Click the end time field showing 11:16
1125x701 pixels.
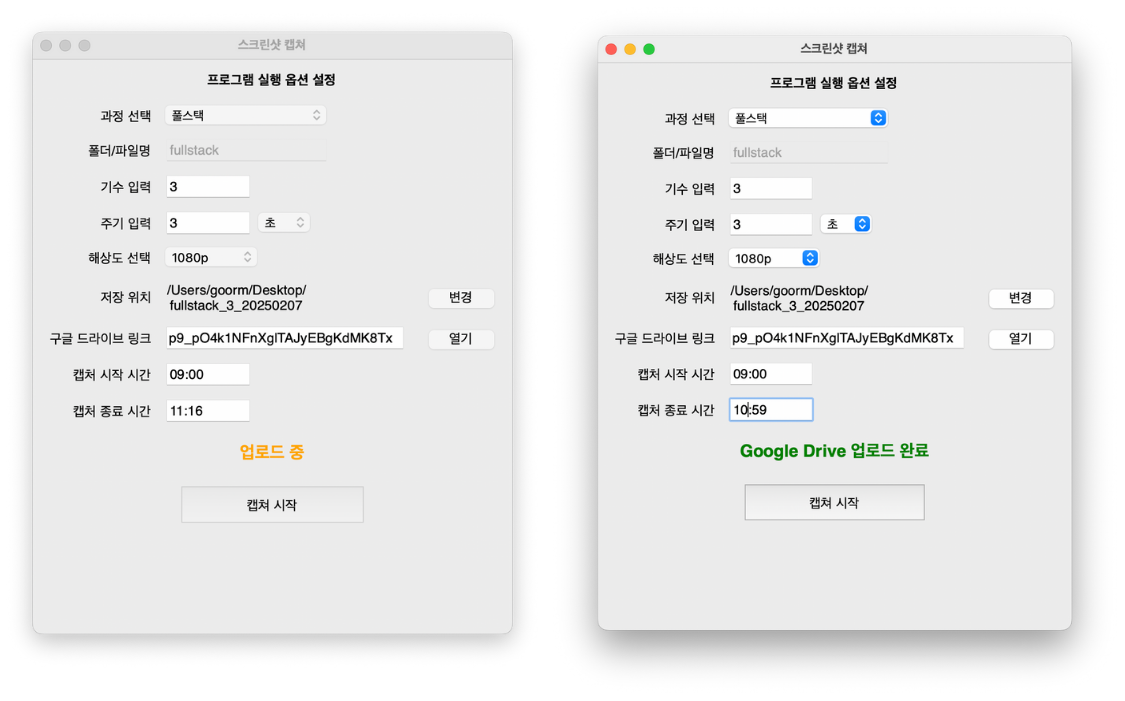207,410
